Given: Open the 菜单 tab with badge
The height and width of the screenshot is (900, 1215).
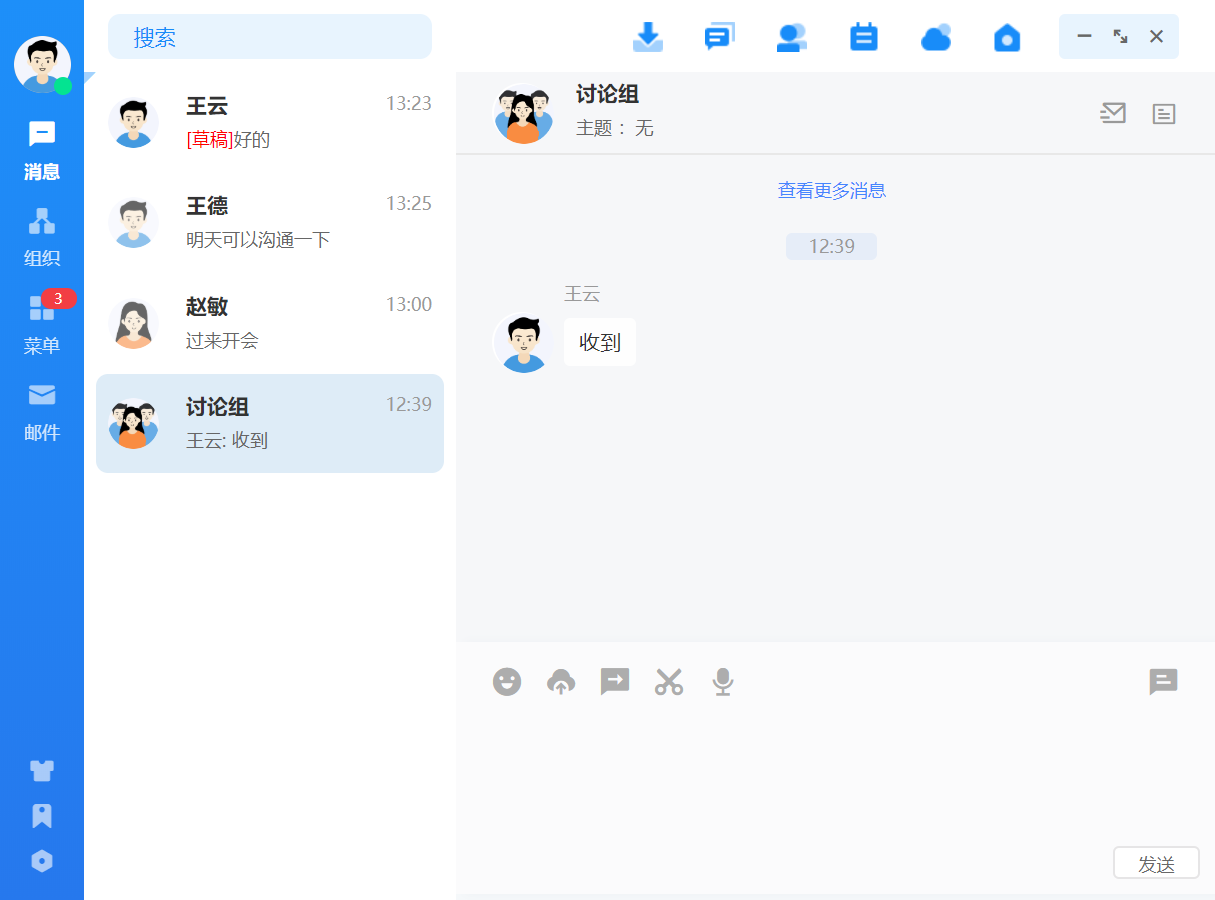Looking at the screenshot, I should tap(42, 324).
